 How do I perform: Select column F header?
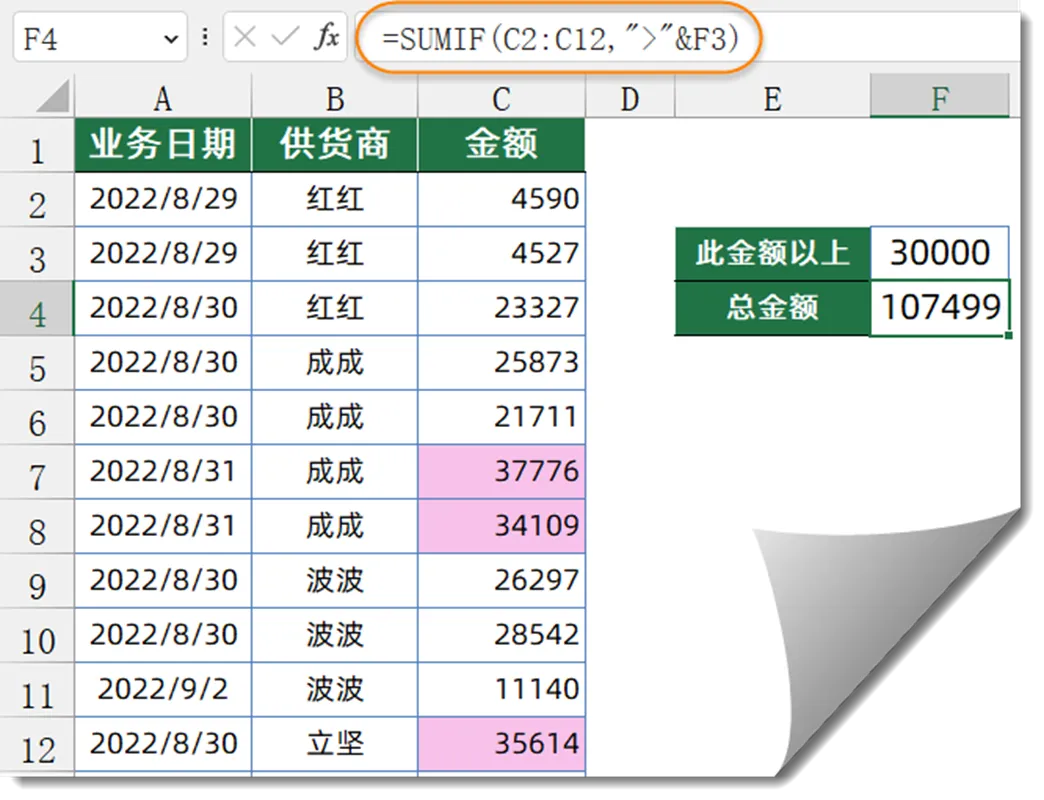939,98
